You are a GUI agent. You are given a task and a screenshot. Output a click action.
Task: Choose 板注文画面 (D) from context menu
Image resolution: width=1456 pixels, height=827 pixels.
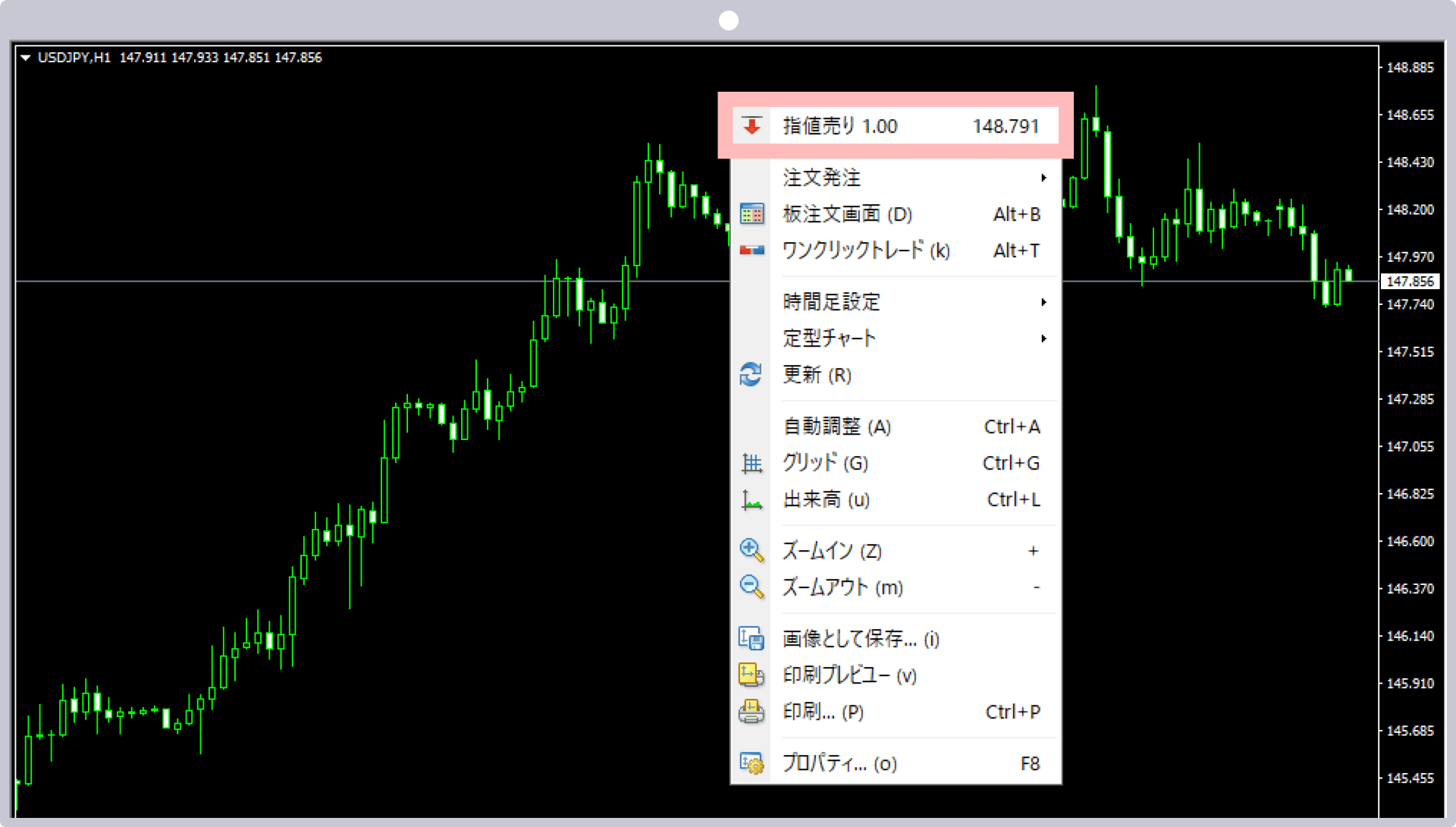tap(896, 214)
